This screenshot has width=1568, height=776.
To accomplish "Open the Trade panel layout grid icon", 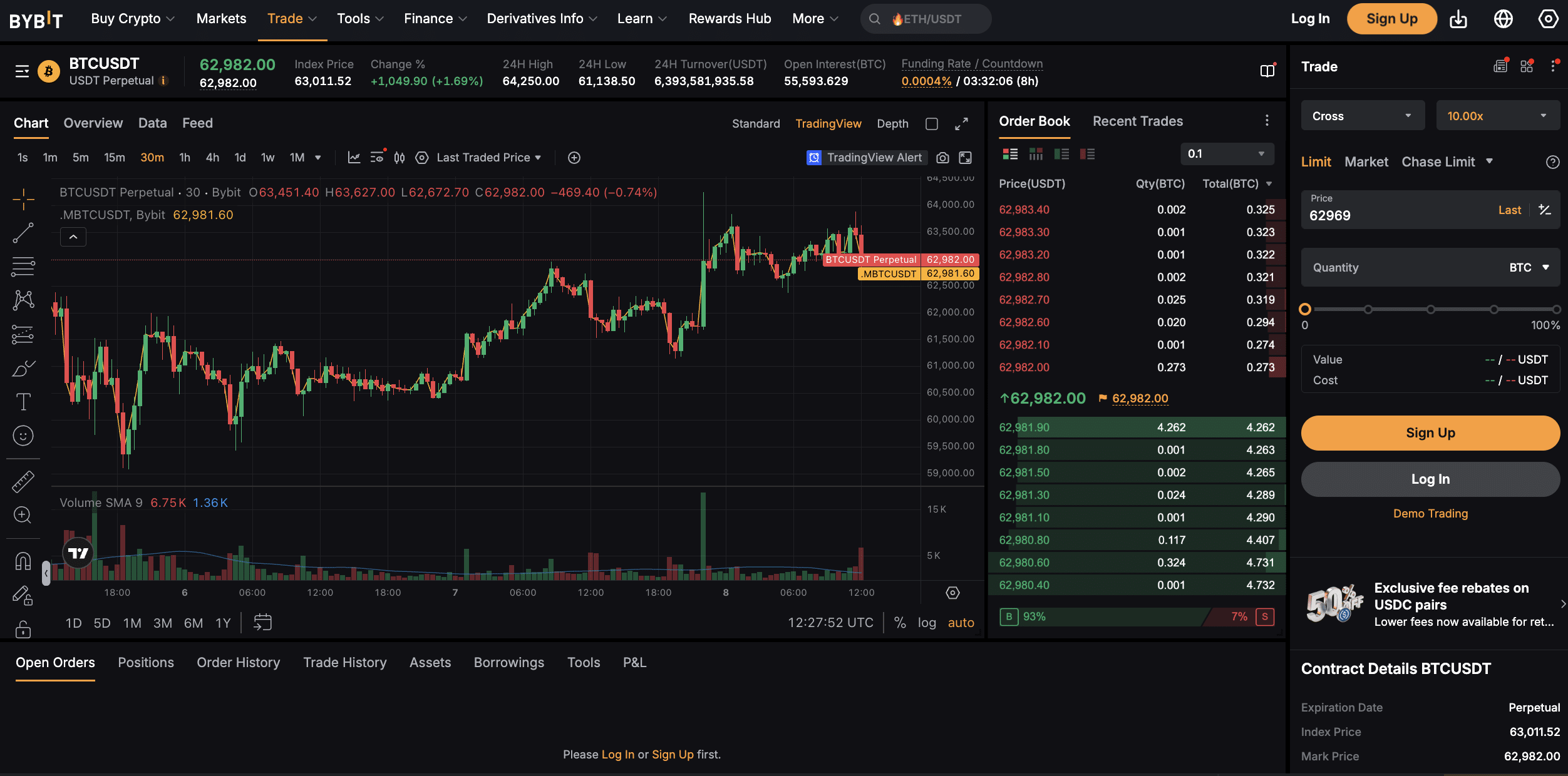I will click(x=1527, y=66).
